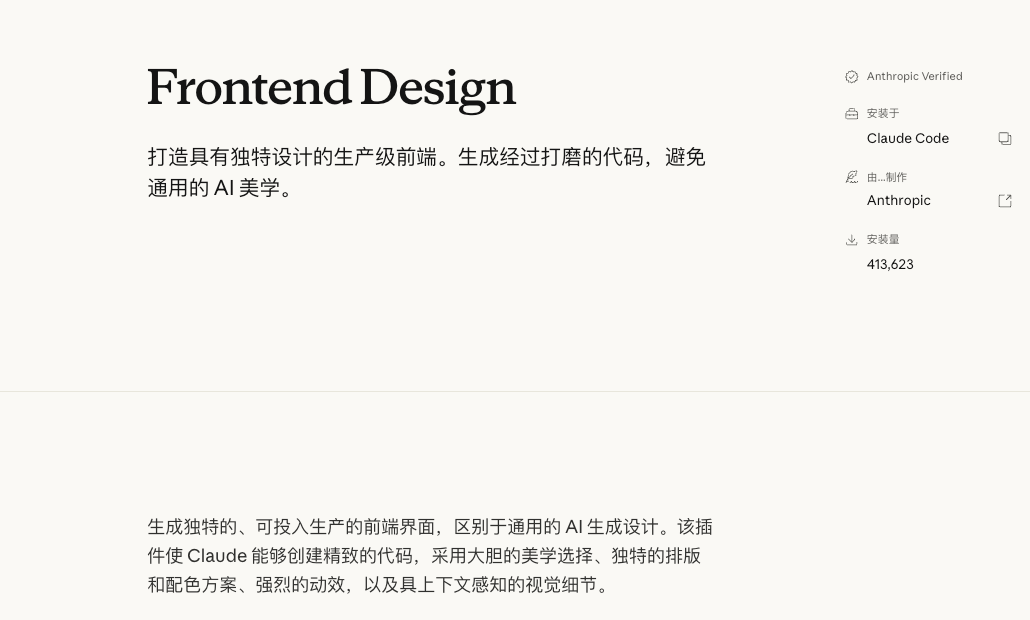Click the last description line starting 和配色方案
The width and height of the screenshot is (1030, 620).
[x=378, y=585]
